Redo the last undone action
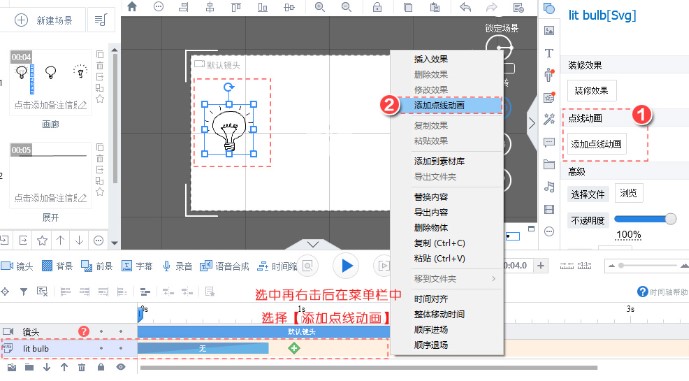This screenshot has height=381, width=689. pyautogui.click(x=491, y=7)
